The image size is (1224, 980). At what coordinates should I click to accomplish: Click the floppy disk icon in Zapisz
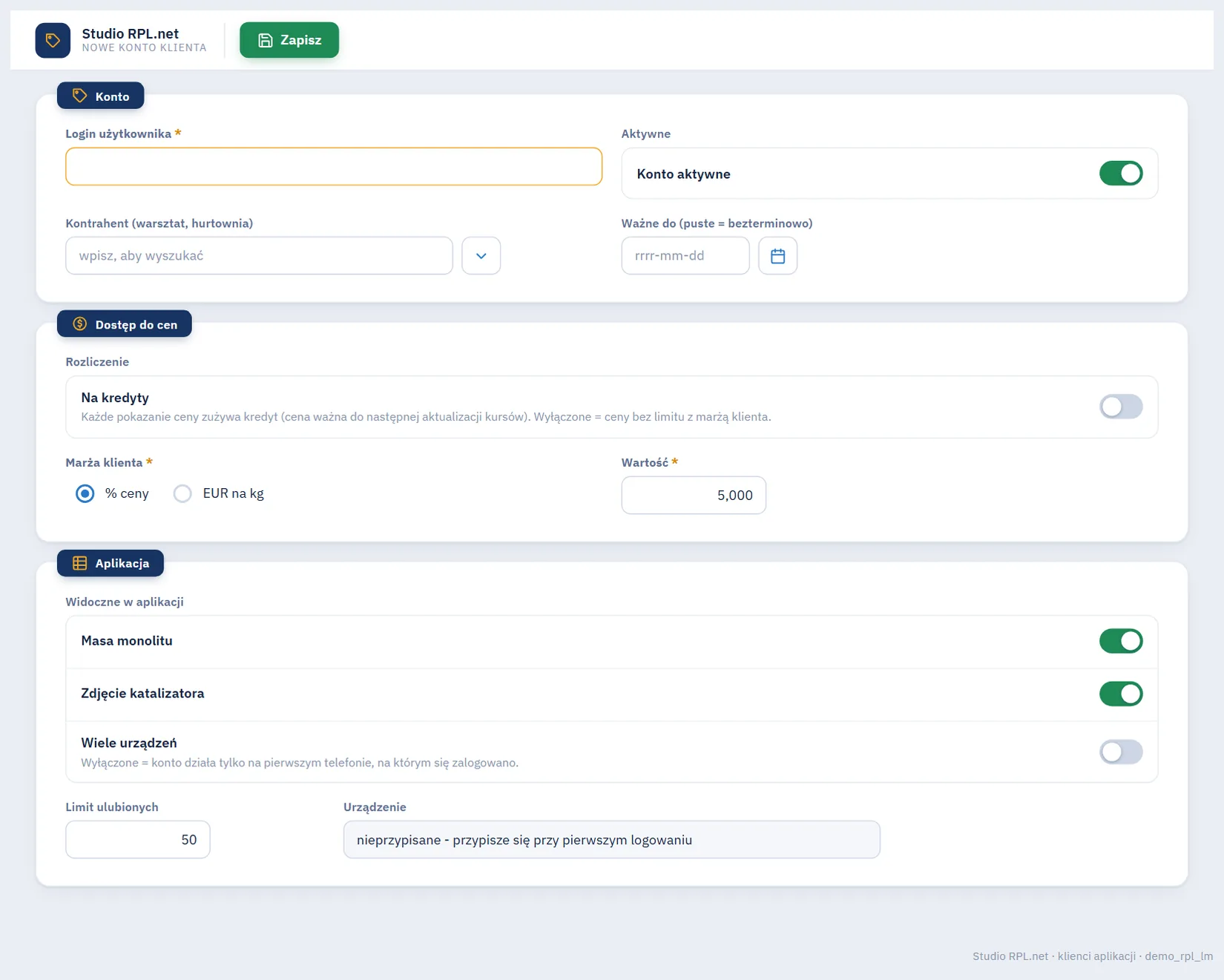pyautogui.click(x=265, y=40)
